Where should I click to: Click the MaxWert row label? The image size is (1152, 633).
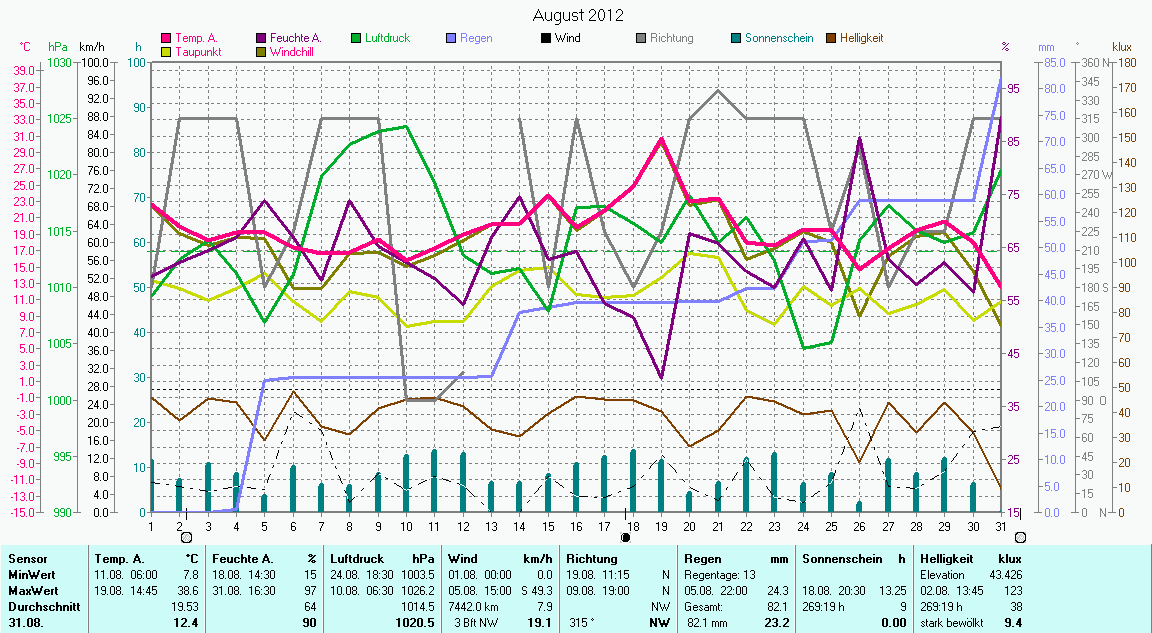[30, 591]
